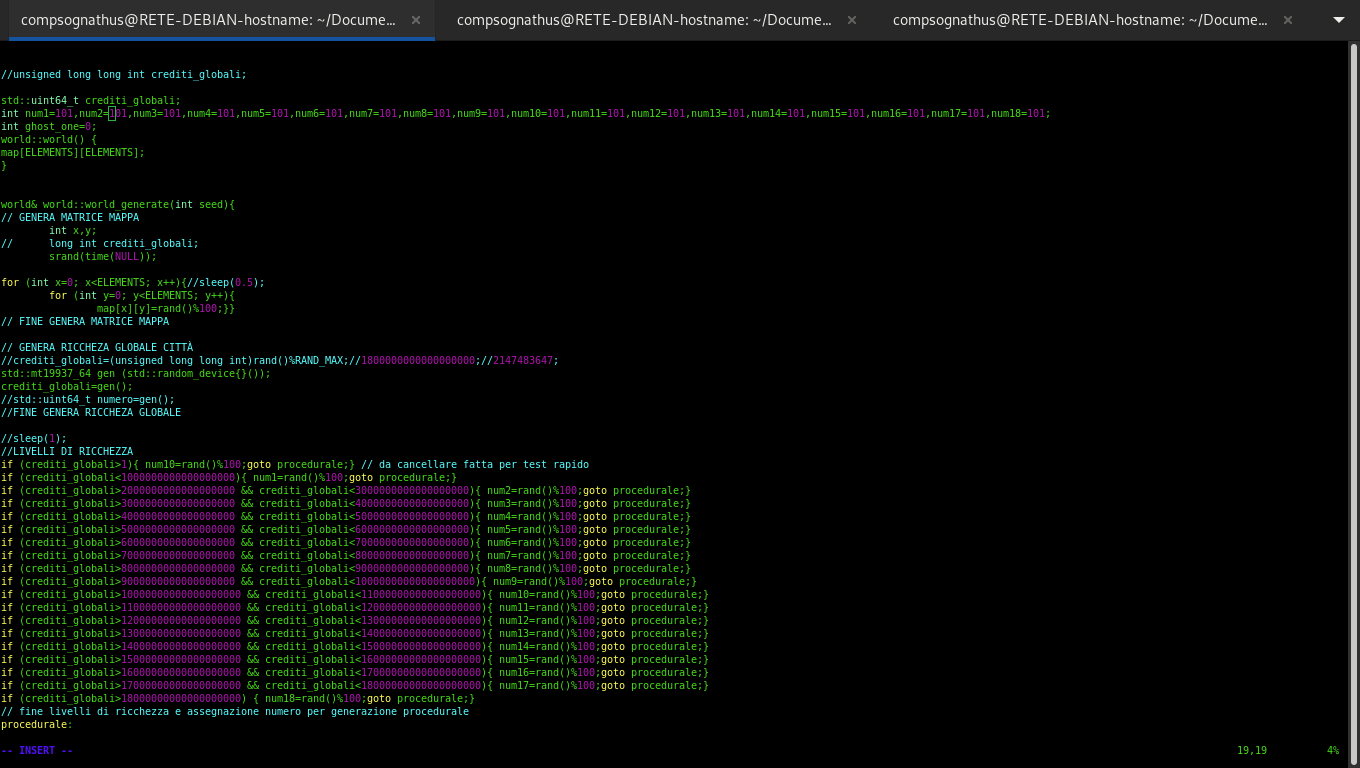Click the if-line assigning 'num5=rand()%100'
1360x768 pixels.
click(346, 529)
